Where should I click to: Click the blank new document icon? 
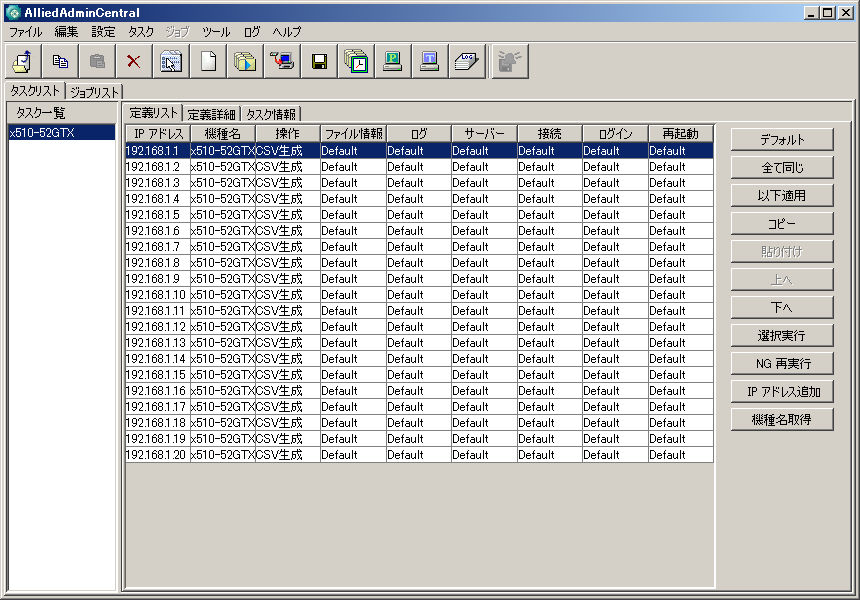coord(208,61)
